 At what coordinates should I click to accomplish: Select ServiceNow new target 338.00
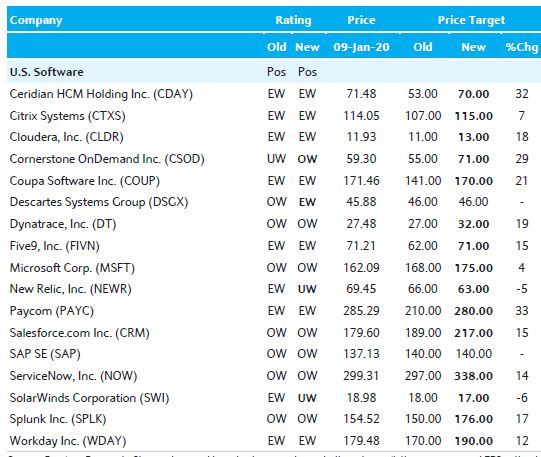click(474, 376)
